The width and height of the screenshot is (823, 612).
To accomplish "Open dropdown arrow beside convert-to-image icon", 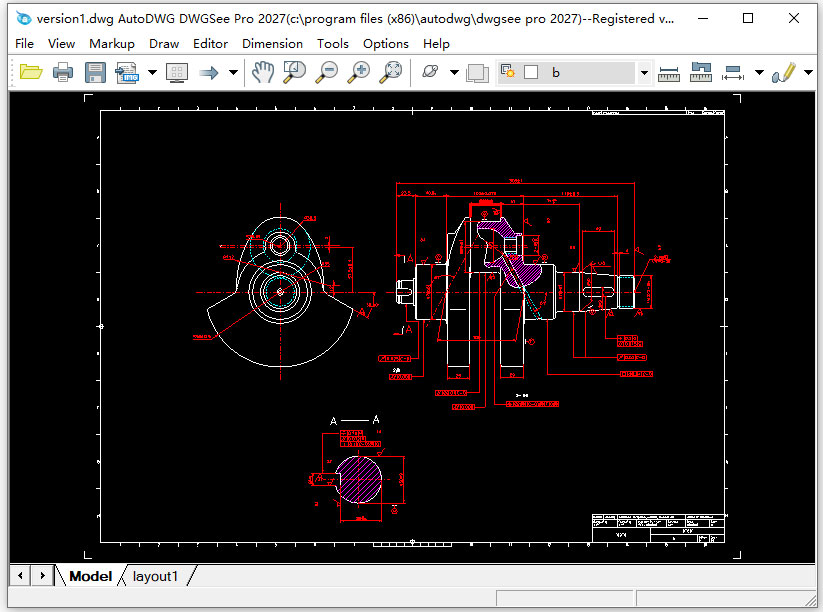I will click(152, 72).
